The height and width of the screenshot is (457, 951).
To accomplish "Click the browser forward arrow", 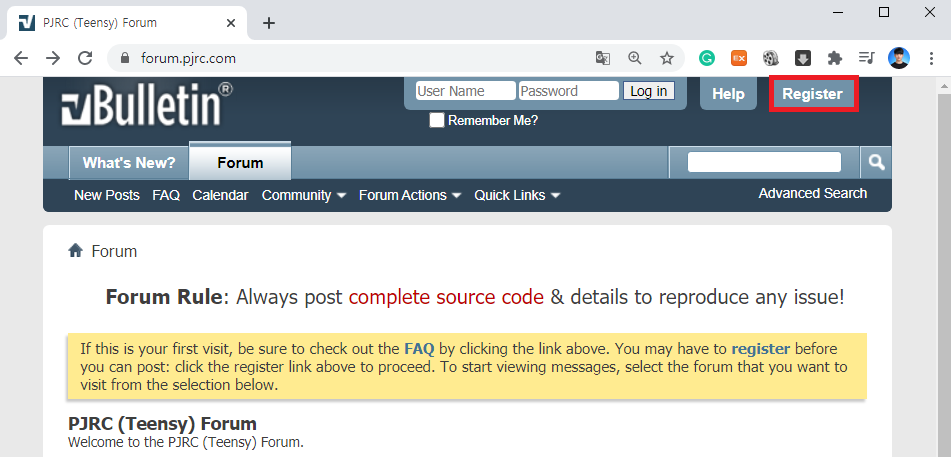I will (x=53, y=58).
